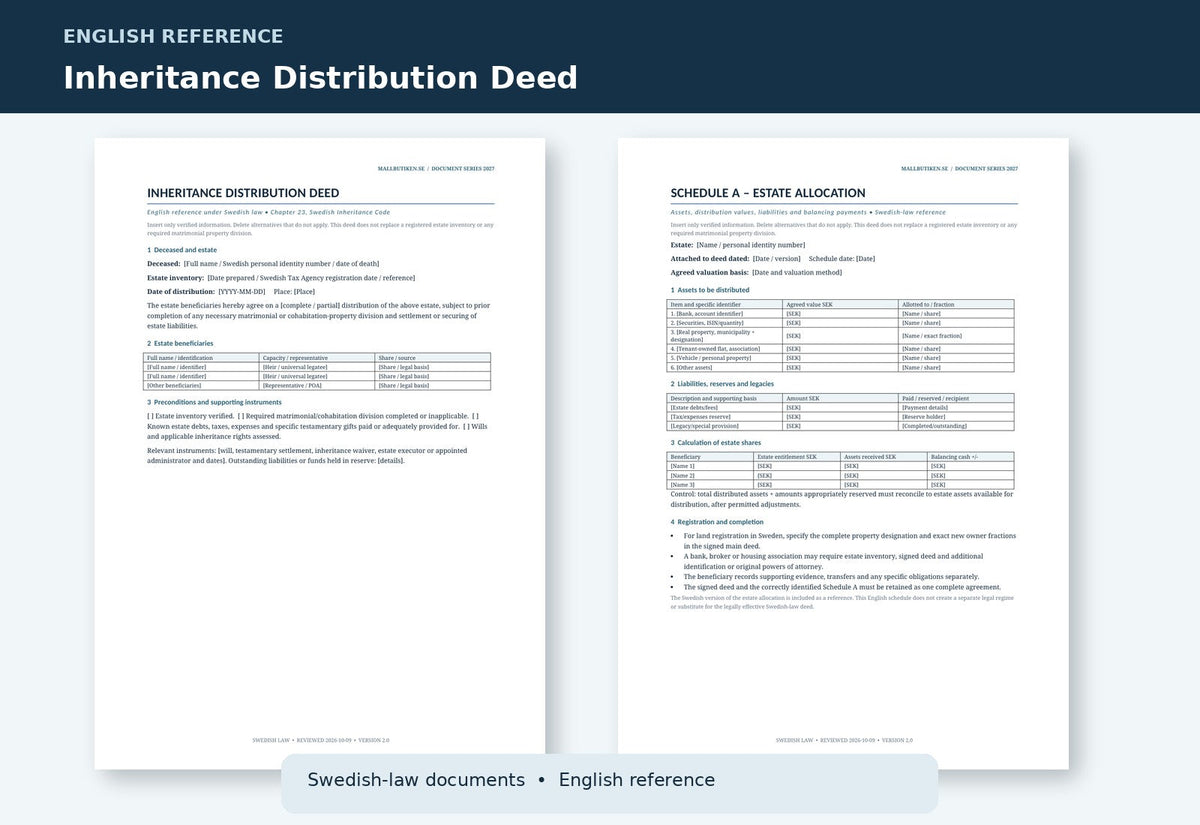Click the '[Reserve holder]' cell
Viewport: 1200px width, 825px height.
956,417
